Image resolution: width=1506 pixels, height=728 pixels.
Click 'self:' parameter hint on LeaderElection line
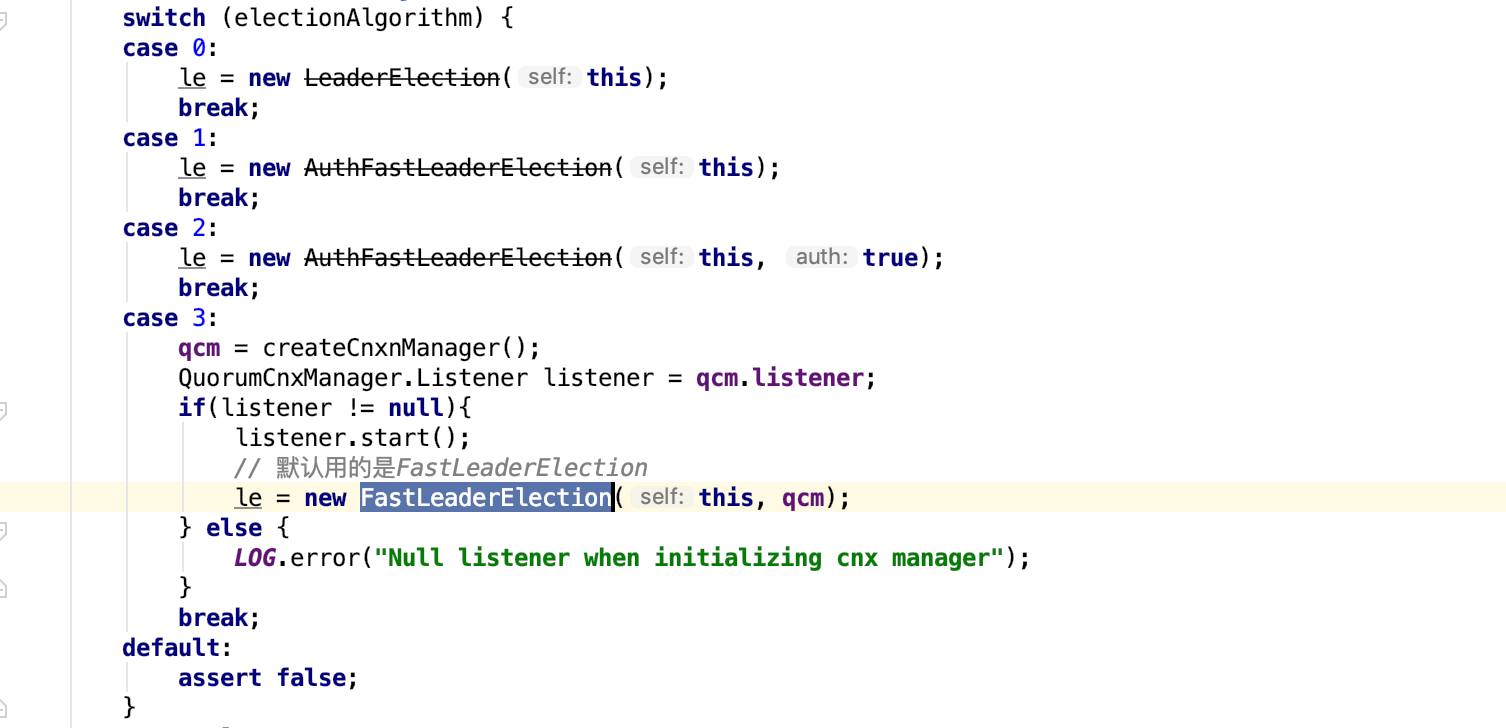(549, 77)
